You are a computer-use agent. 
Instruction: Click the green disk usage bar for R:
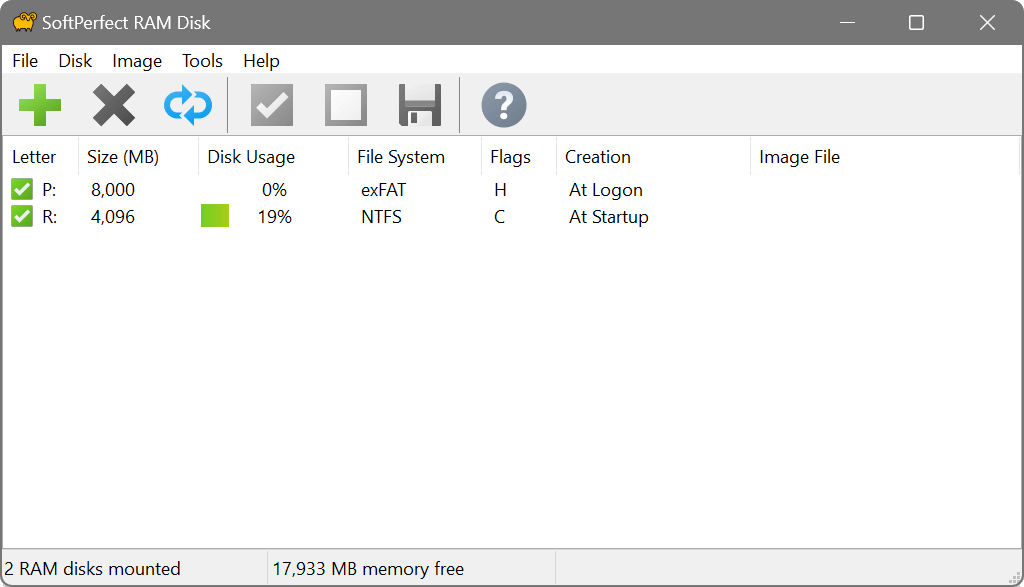tap(214, 216)
